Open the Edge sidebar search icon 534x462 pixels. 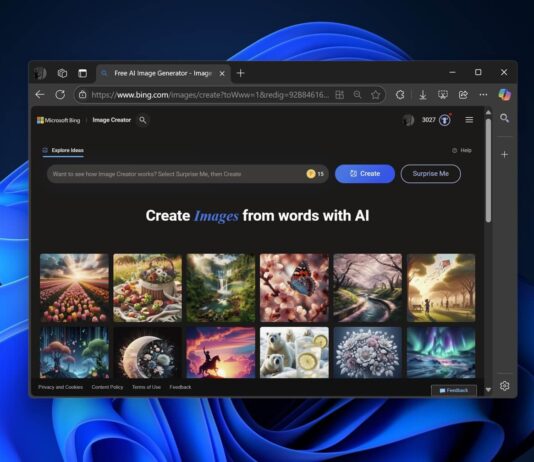(x=505, y=118)
